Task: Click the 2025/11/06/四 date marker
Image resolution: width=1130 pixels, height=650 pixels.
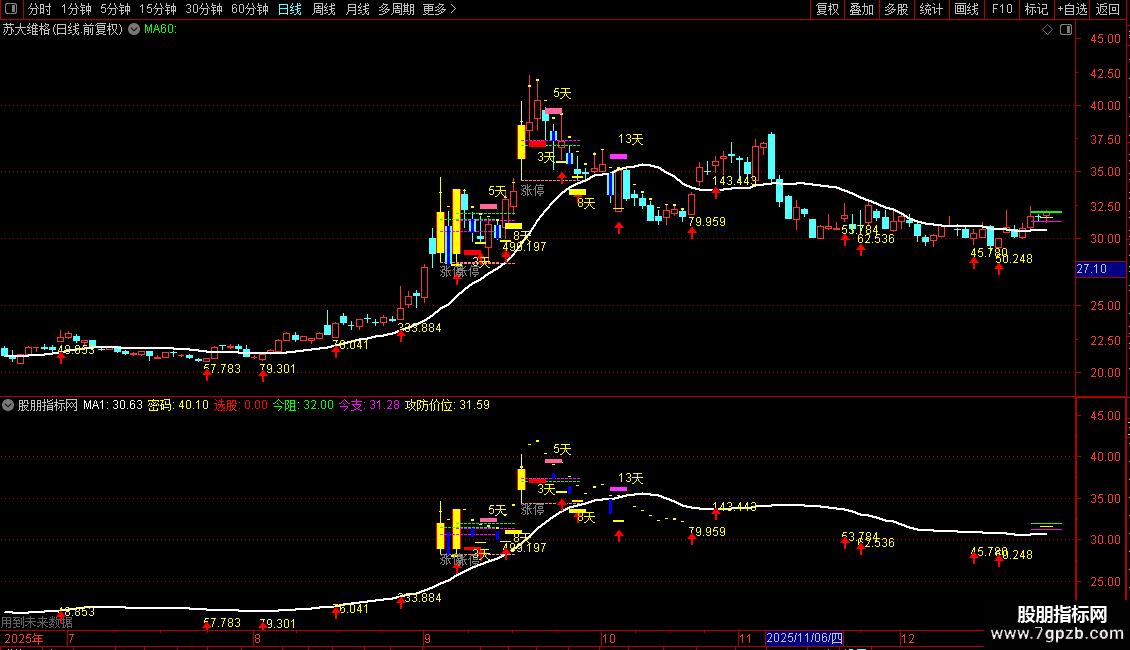Action: coord(804,638)
